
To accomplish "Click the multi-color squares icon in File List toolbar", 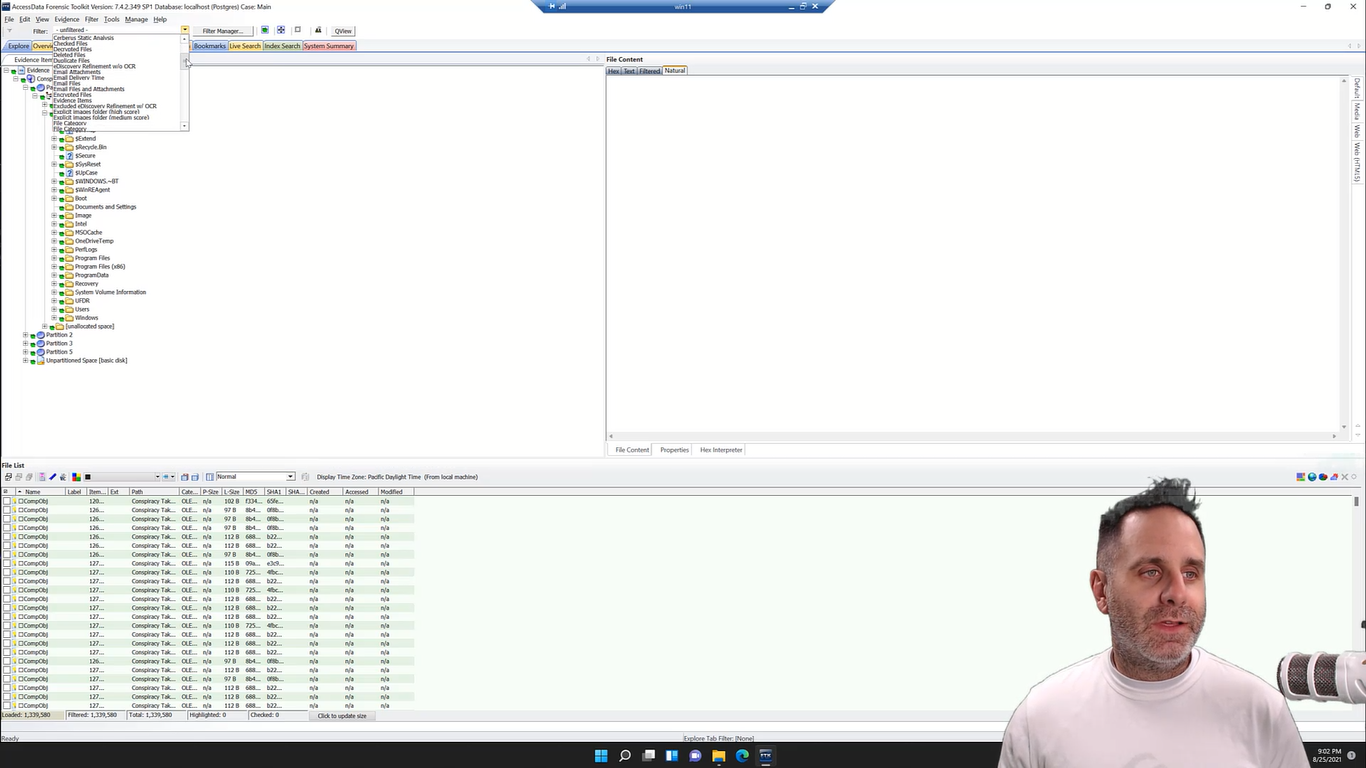I will pyautogui.click(x=76, y=477).
